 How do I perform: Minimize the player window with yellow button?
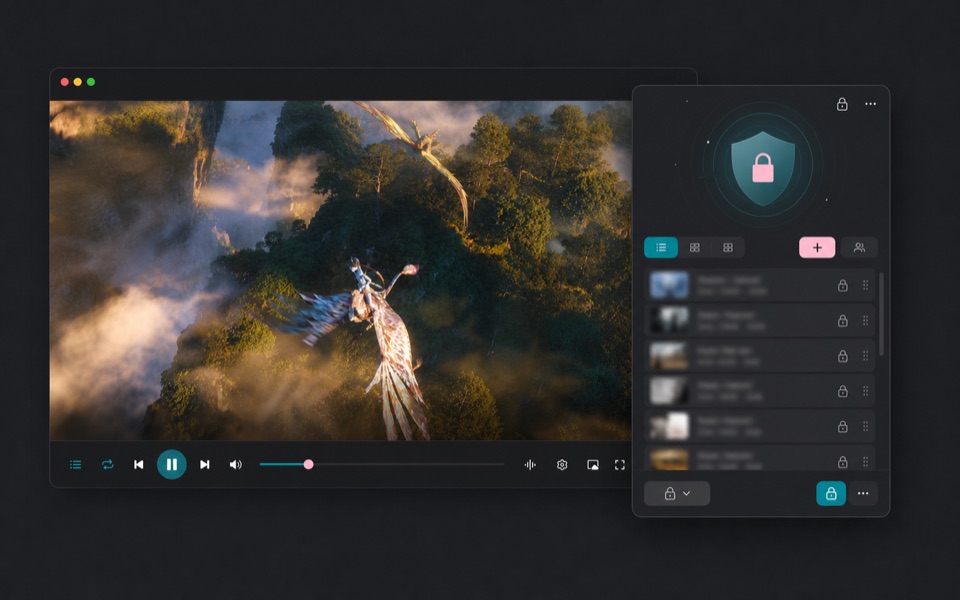pyautogui.click(x=78, y=82)
